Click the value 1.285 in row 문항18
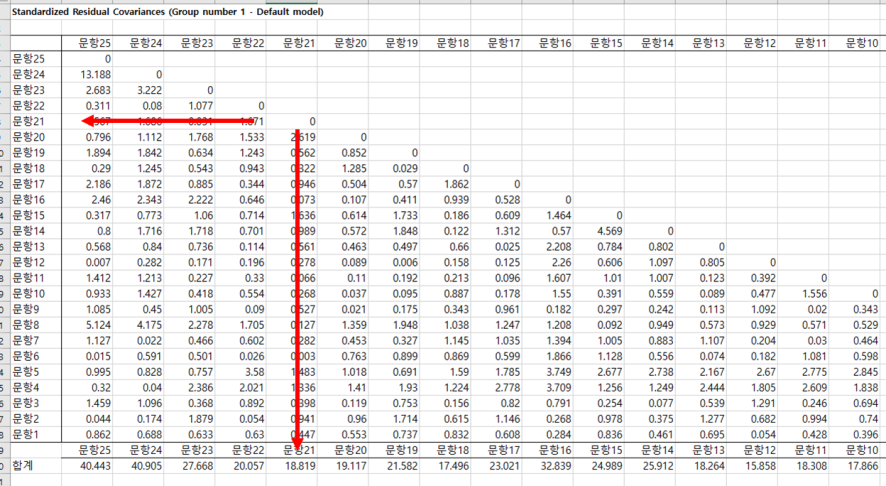 pos(354,168)
